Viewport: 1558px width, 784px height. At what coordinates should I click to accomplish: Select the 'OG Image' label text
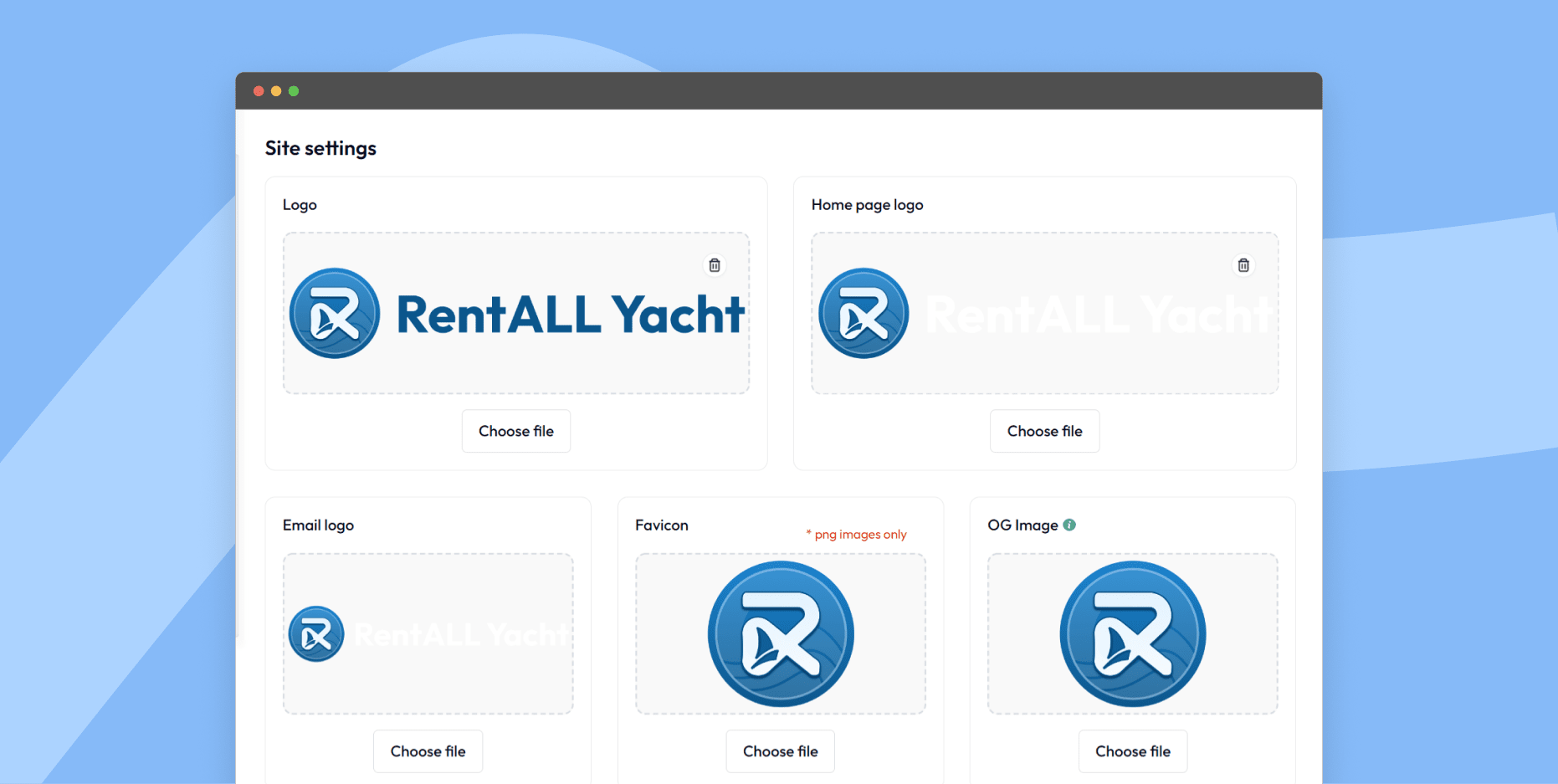click(1022, 525)
